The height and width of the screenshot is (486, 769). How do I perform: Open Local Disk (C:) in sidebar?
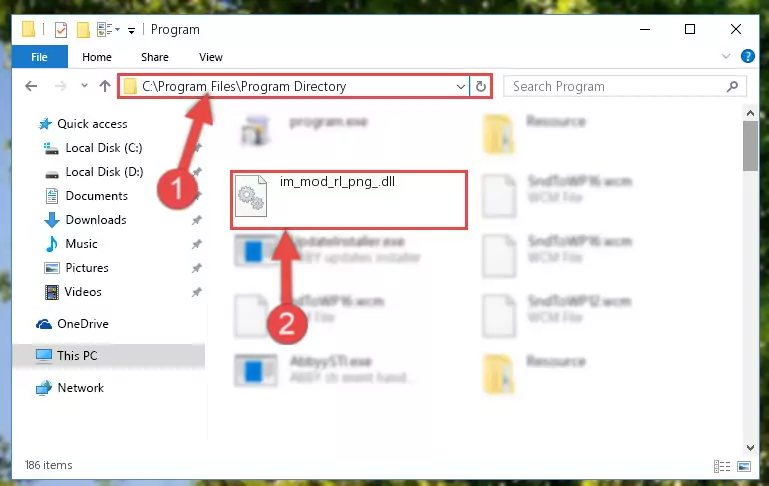[103, 148]
